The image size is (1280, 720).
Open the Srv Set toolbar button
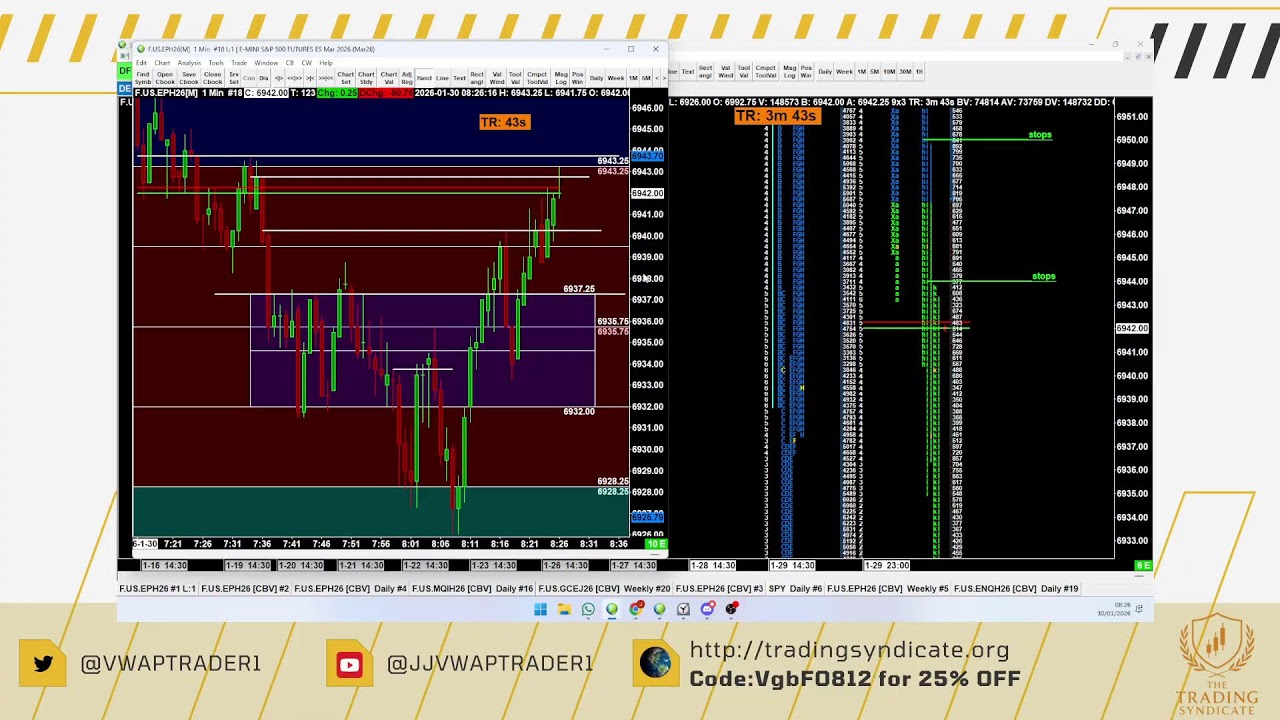coord(234,77)
